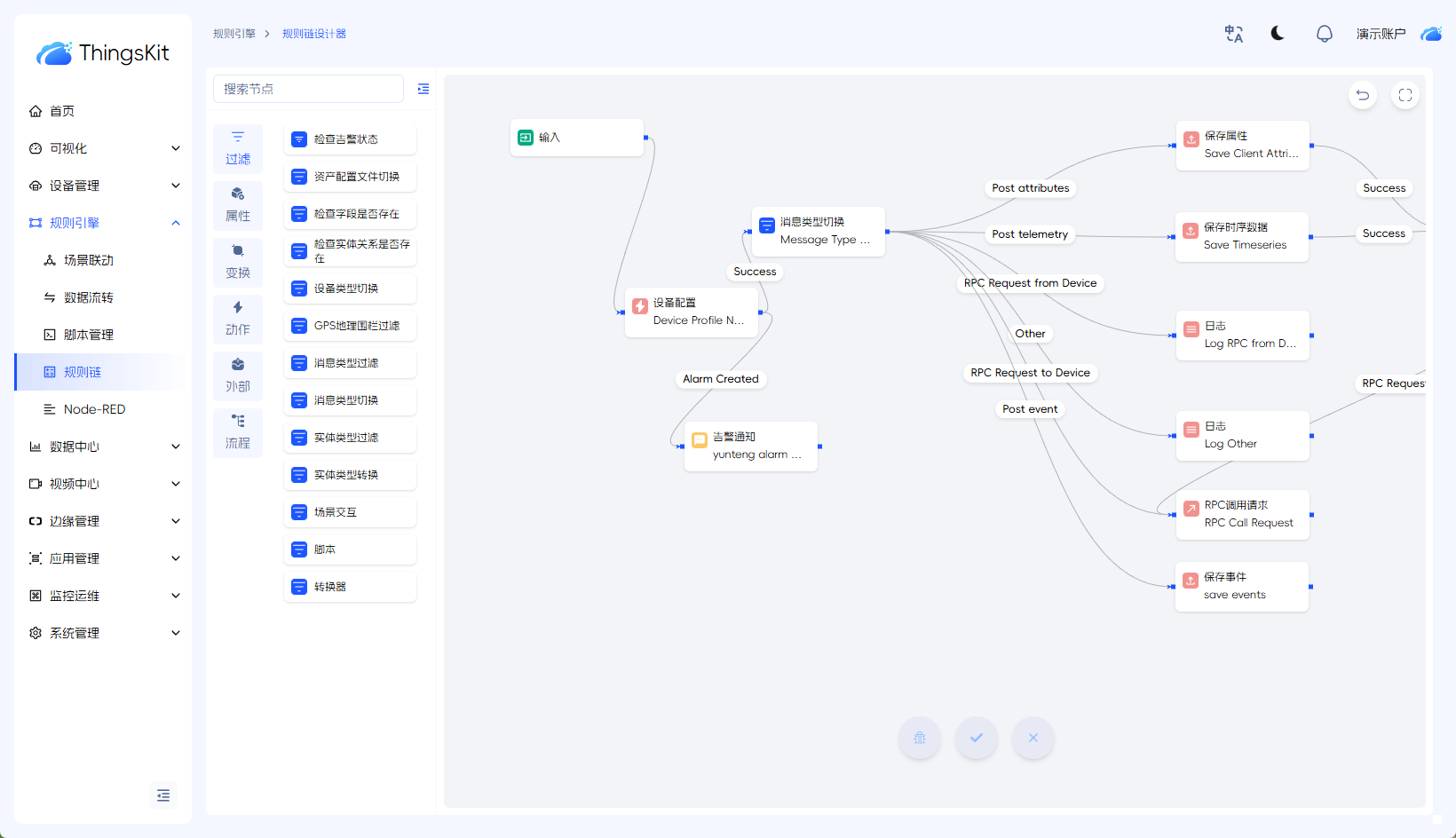Select the RPC Call Request node
Image resolution: width=1456 pixels, height=838 pixels.
point(1242,514)
